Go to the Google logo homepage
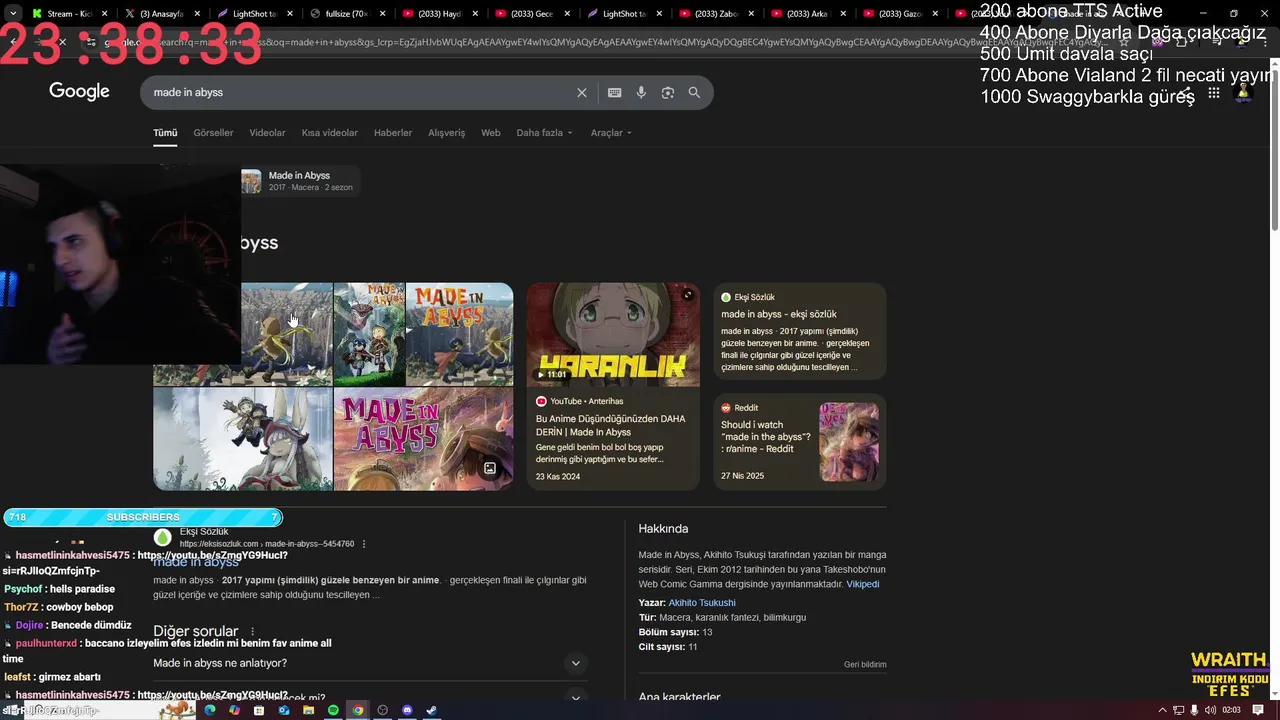The image size is (1280, 720). (x=79, y=91)
